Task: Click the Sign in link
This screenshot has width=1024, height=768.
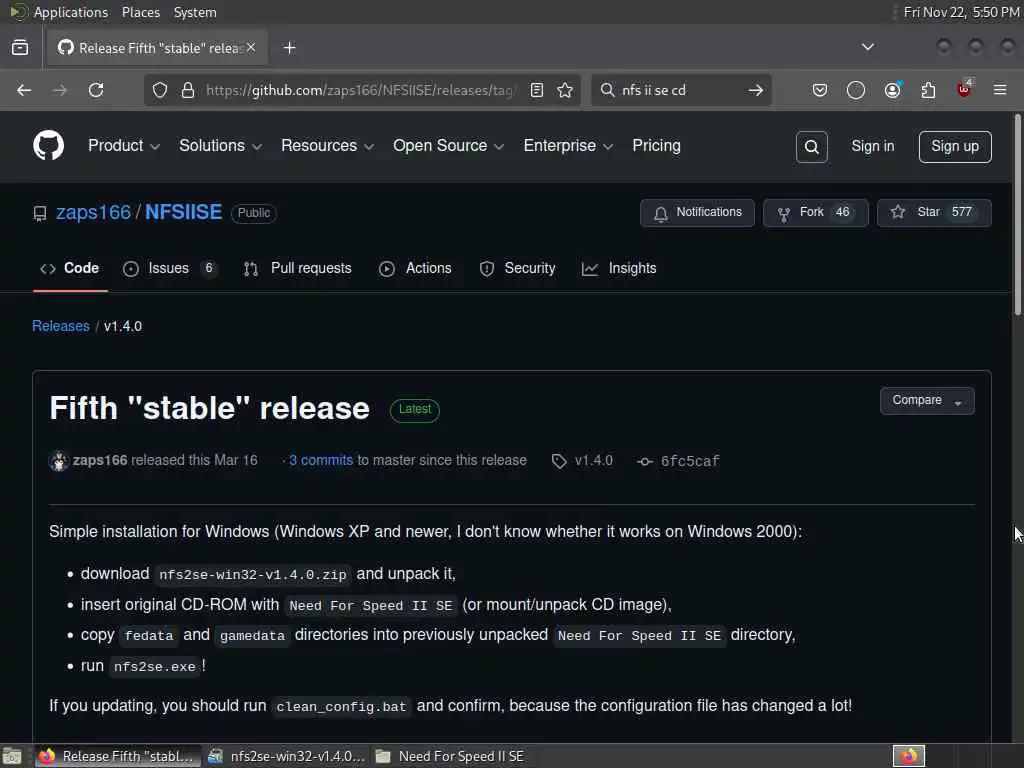Action: 872,146
